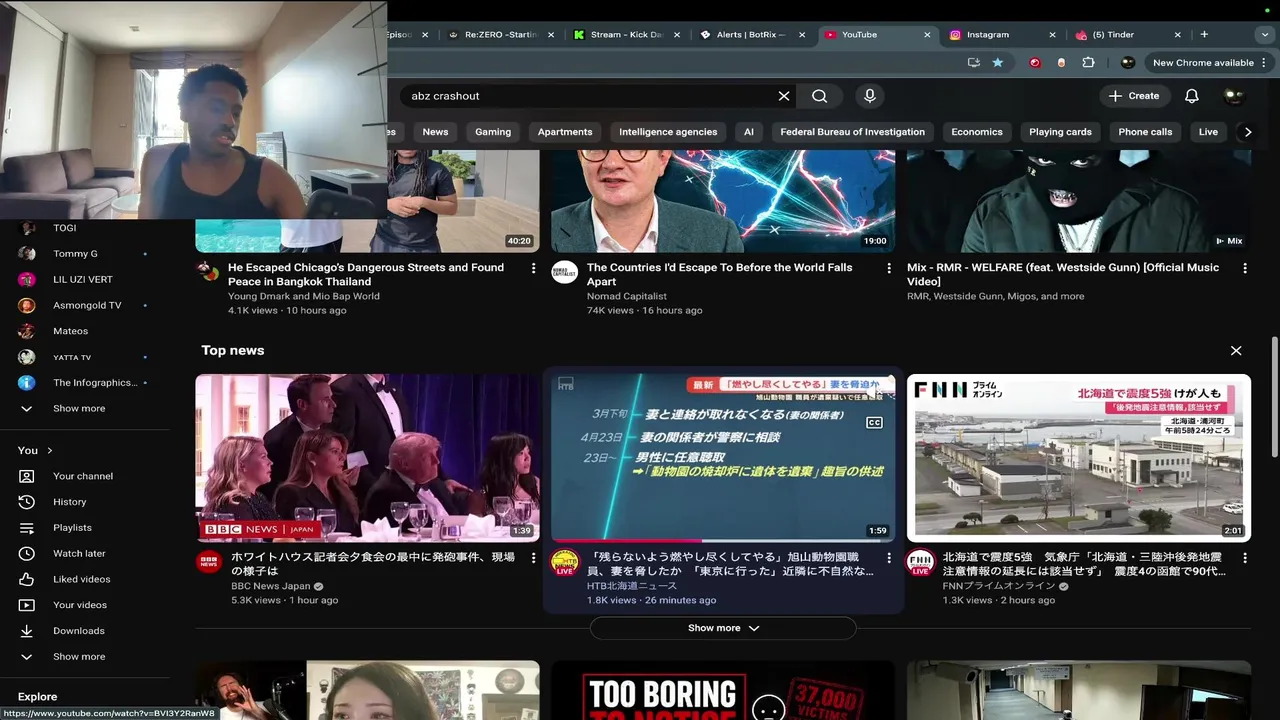Select the Apartments filter chip
The width and height of the screenshot is (1280, 720).
(565, 132)
